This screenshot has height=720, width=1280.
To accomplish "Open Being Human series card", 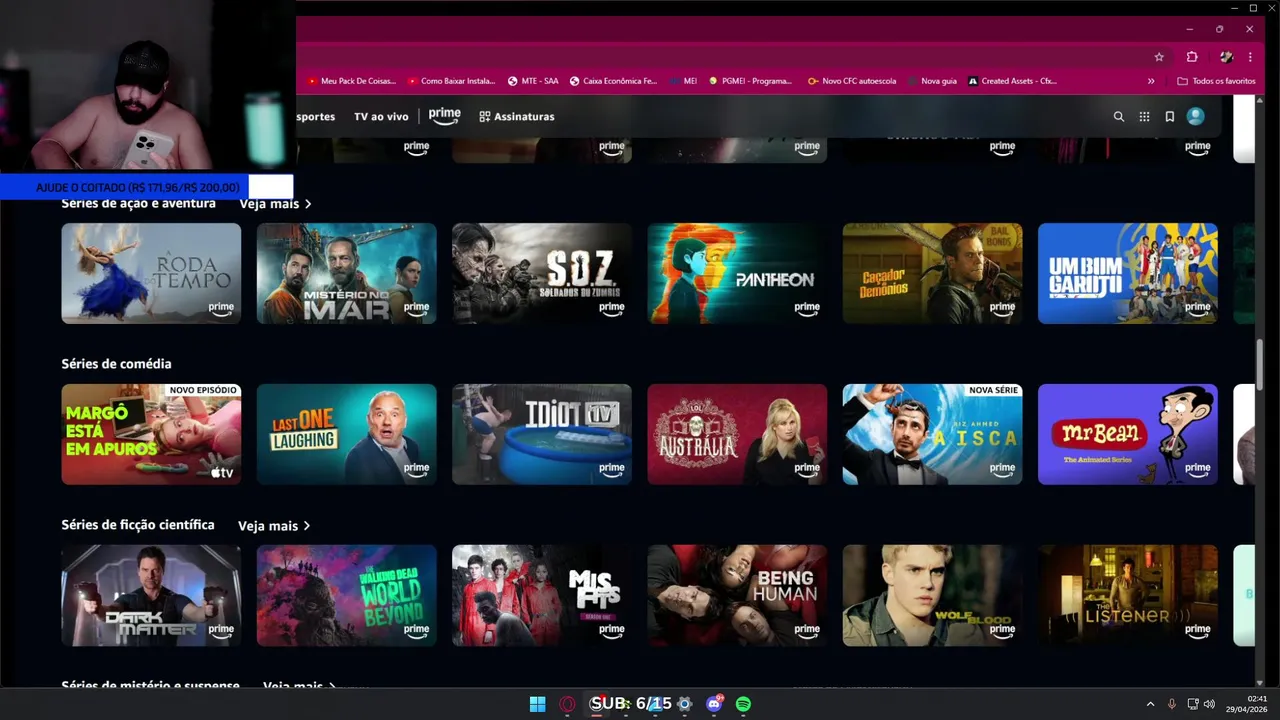I will tap(737, 595).
